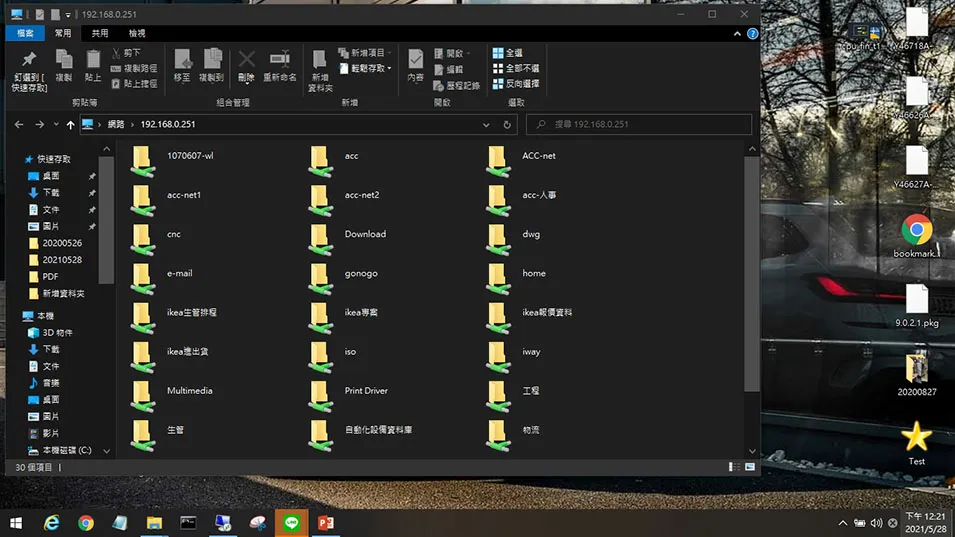Click the New Folder ribbon icon
Viewport: 955px width, 537px height.
[x=320, y=60]
